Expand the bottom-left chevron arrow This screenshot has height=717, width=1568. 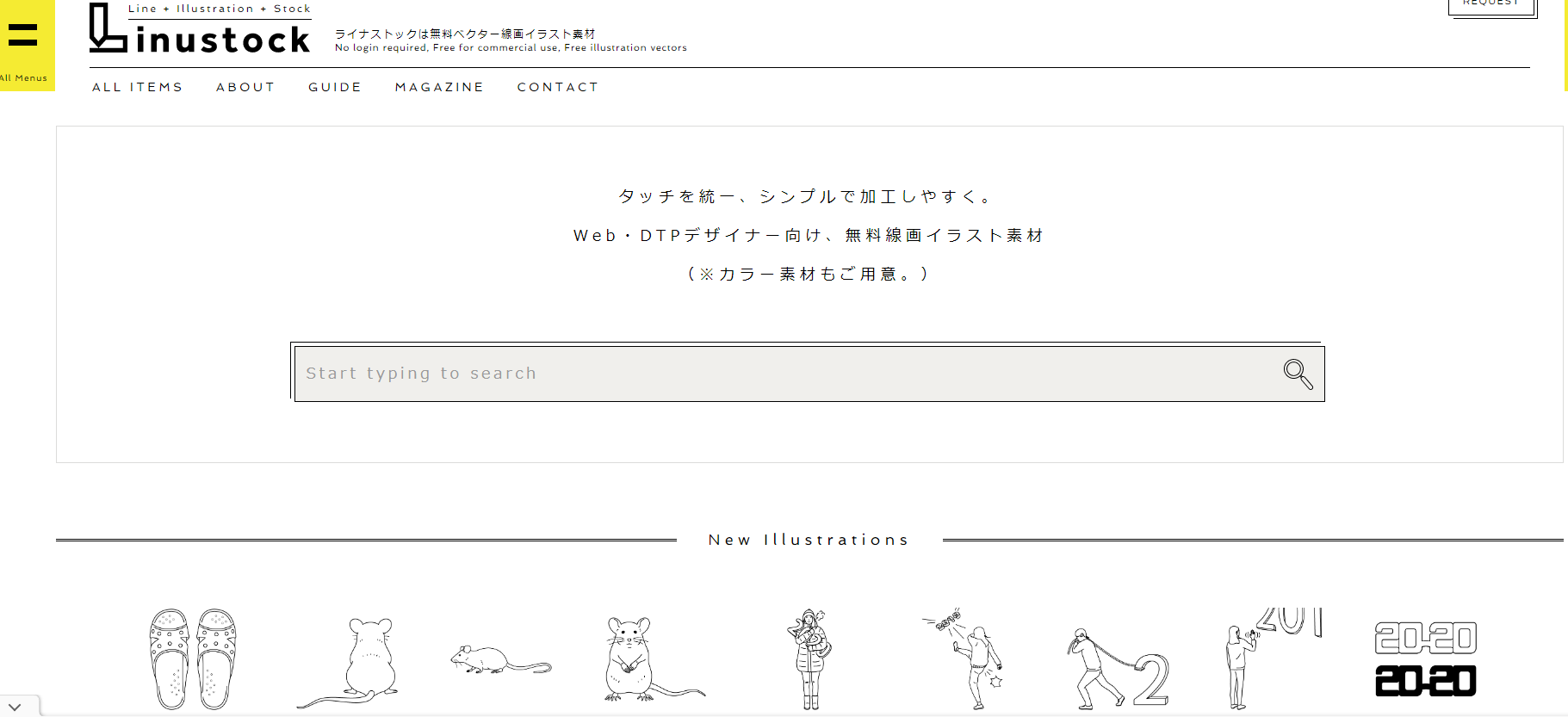tap(15, 707)
